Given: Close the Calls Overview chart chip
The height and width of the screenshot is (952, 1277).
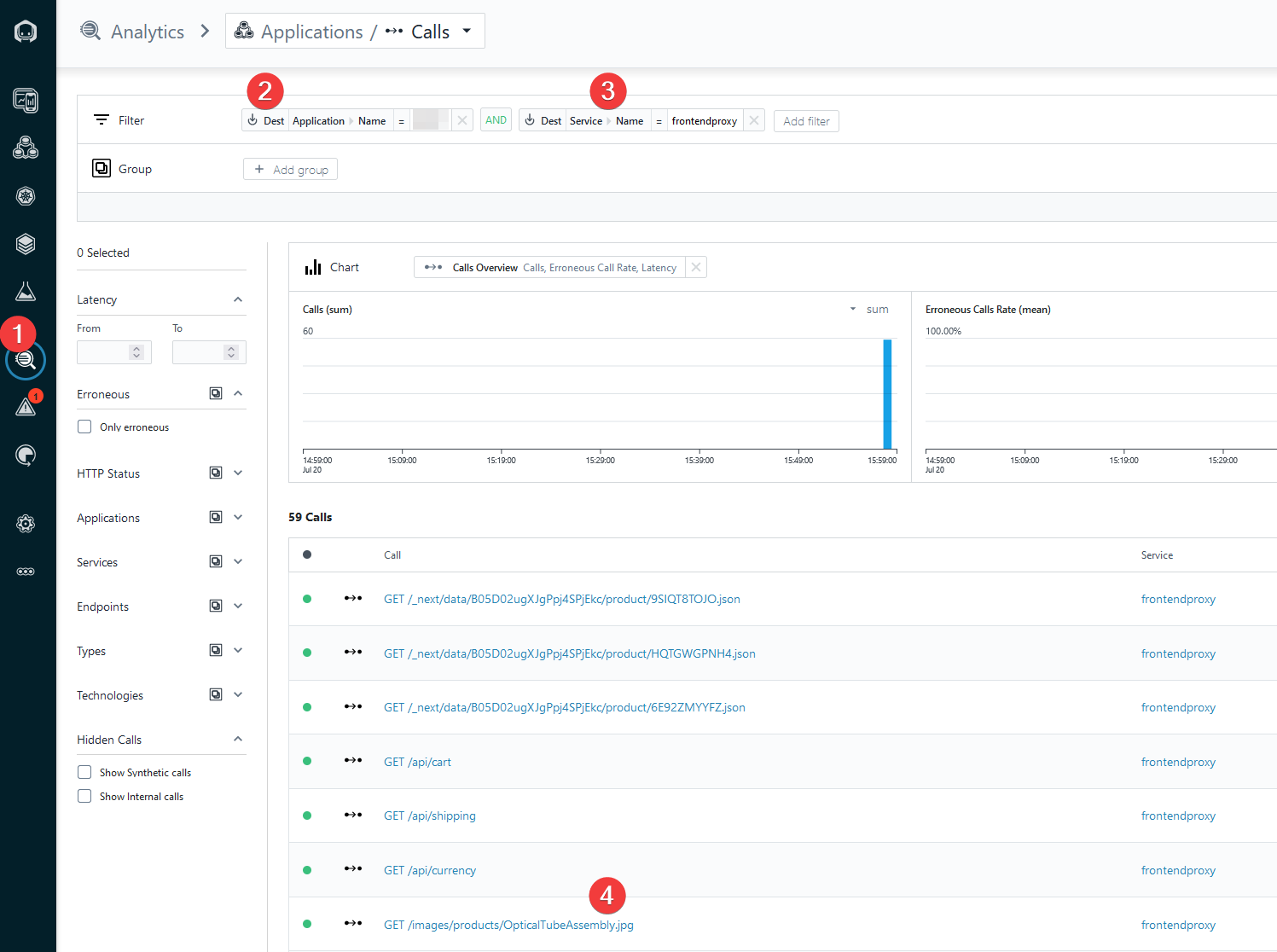Looking at the screenshot, I should pos(696,267).
